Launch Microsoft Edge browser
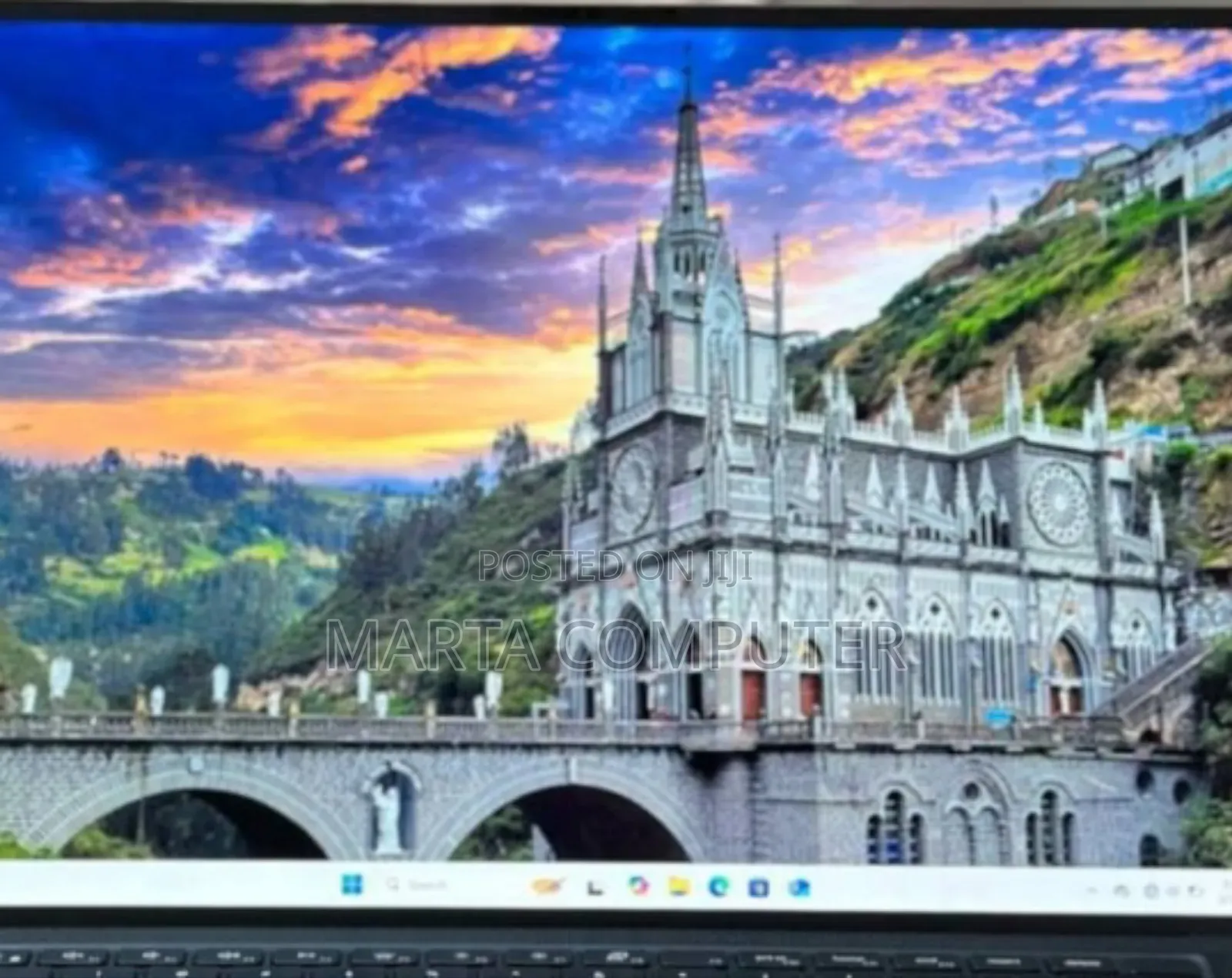 (718, 887)
